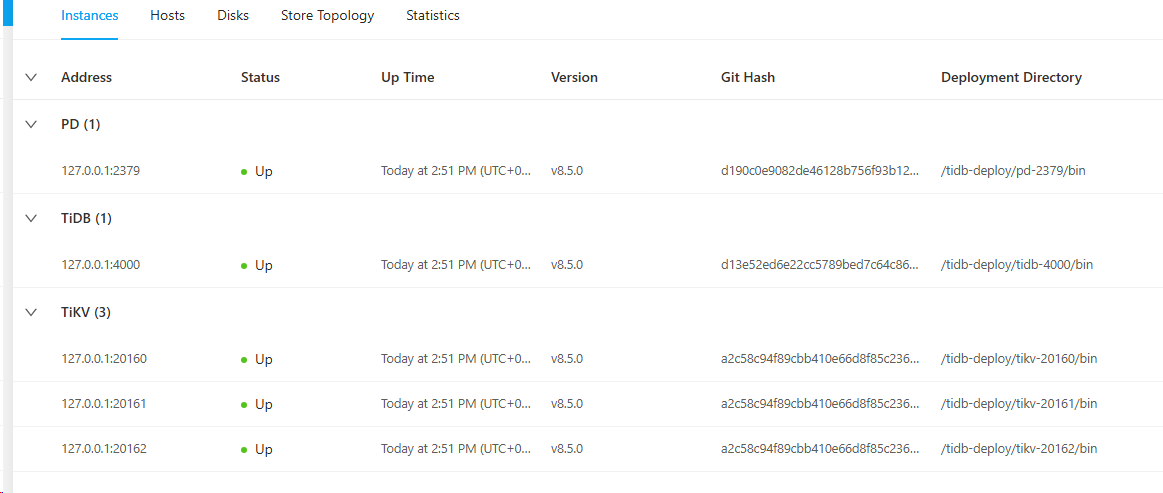
Task: Collapse the PD (1) group
Action: [x=31, y=124]
